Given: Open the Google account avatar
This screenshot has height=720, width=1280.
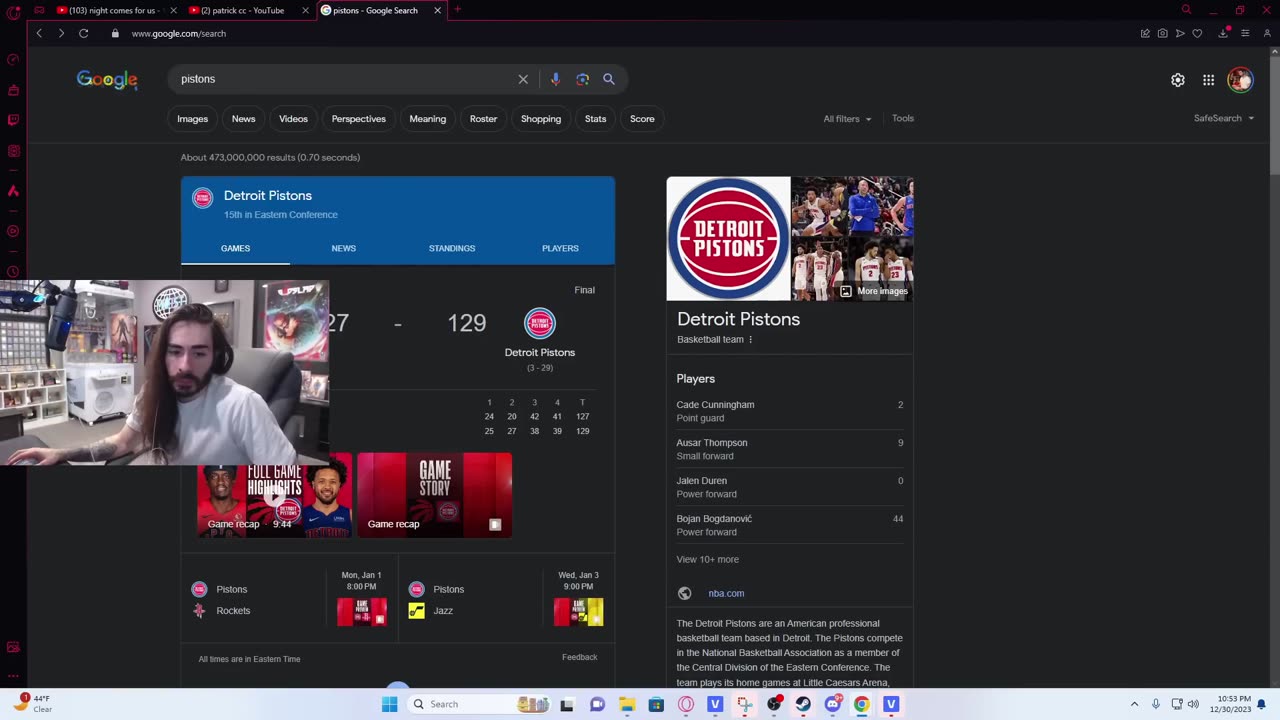Looking at the screenshot, I should coord(1240,80).
